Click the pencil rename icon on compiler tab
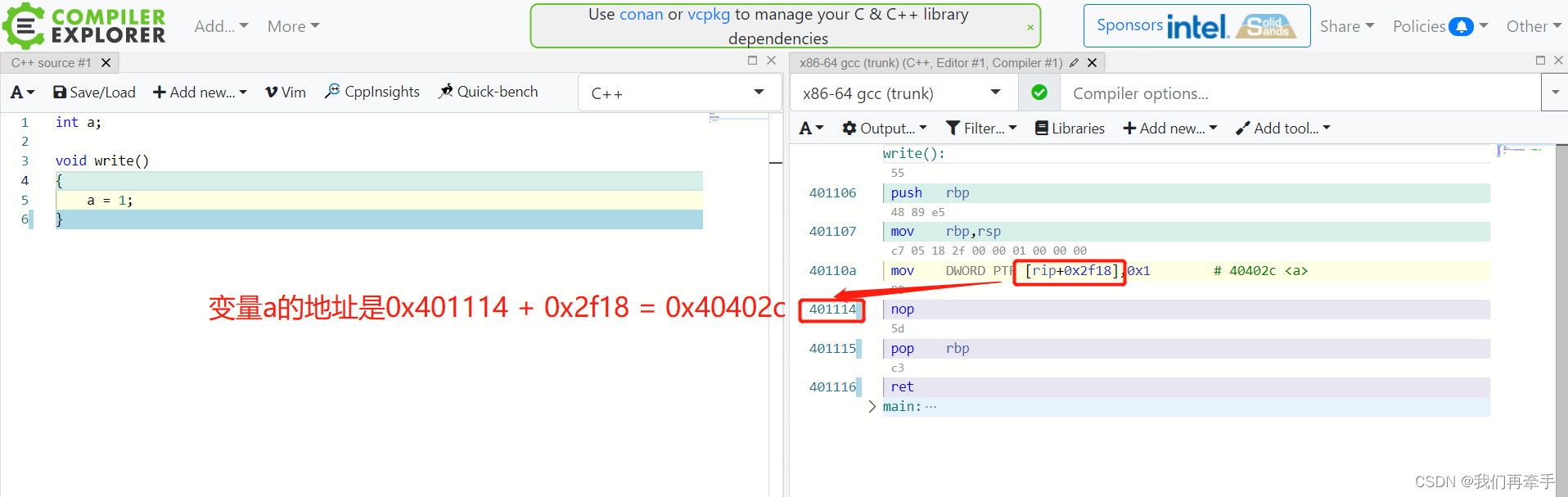This screenshot has width=1568, height=497. tap(1074, 62)
